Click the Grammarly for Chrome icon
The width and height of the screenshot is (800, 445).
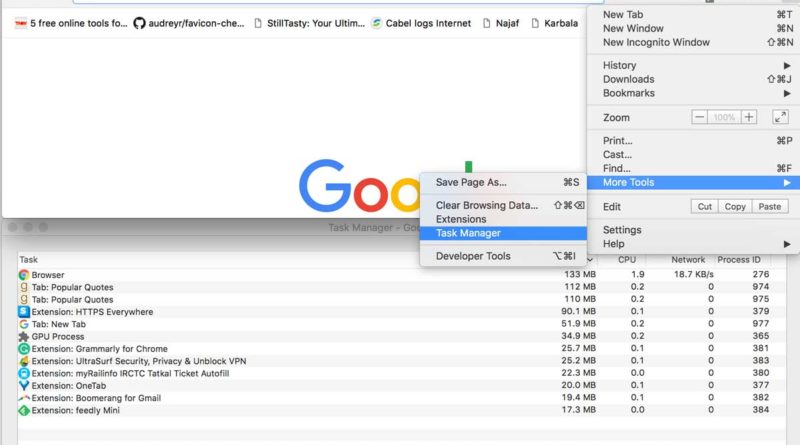tap(23, 349)
